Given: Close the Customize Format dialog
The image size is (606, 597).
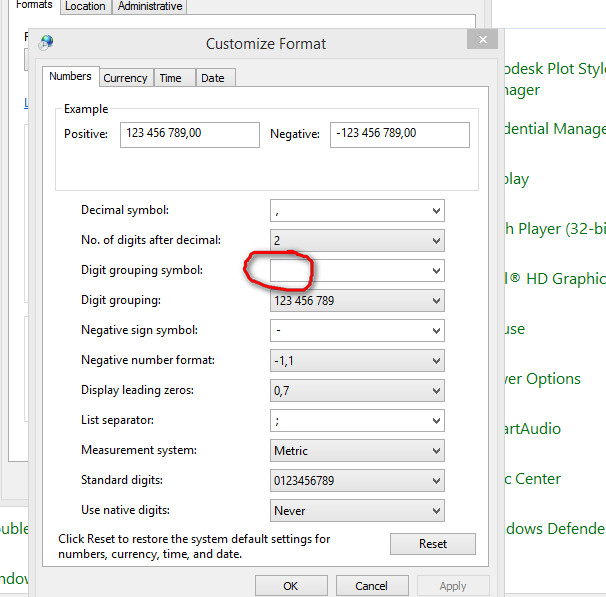Looking at the screenshot, I should pyautogui.click(x=482, y=39).
